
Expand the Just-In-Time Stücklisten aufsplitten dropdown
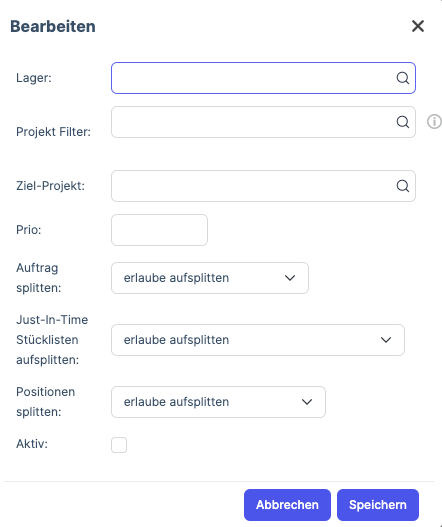point(258,340)
